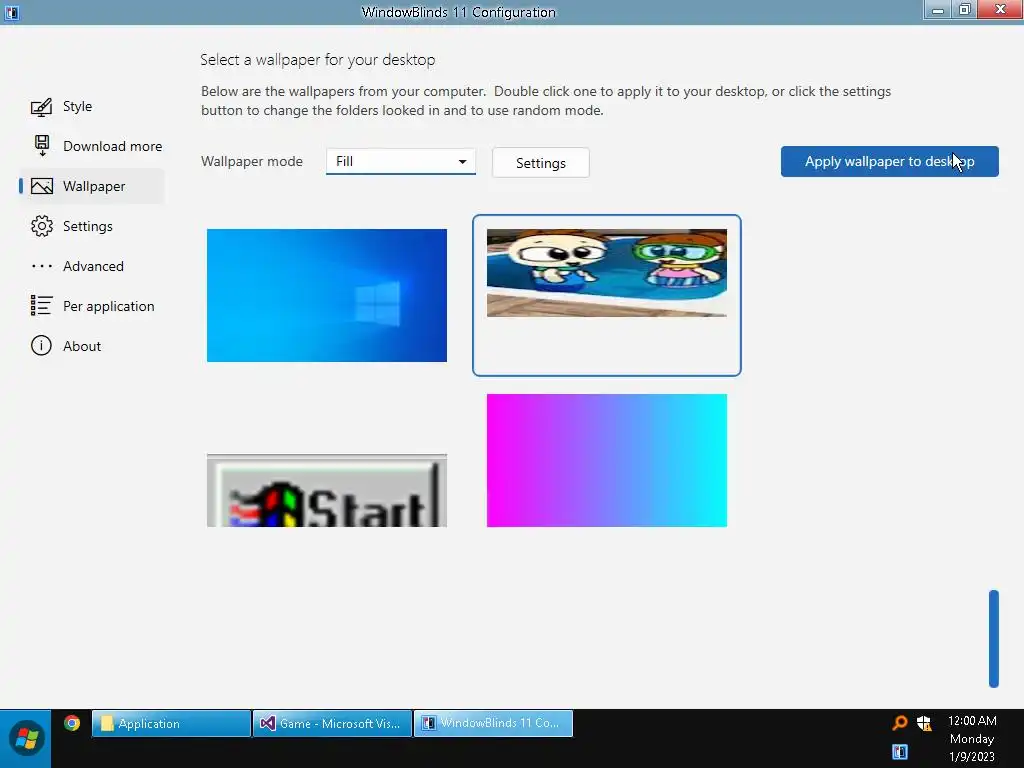
Task: Open the taskbar clock showing 12:00 AM
Action: 972,739
